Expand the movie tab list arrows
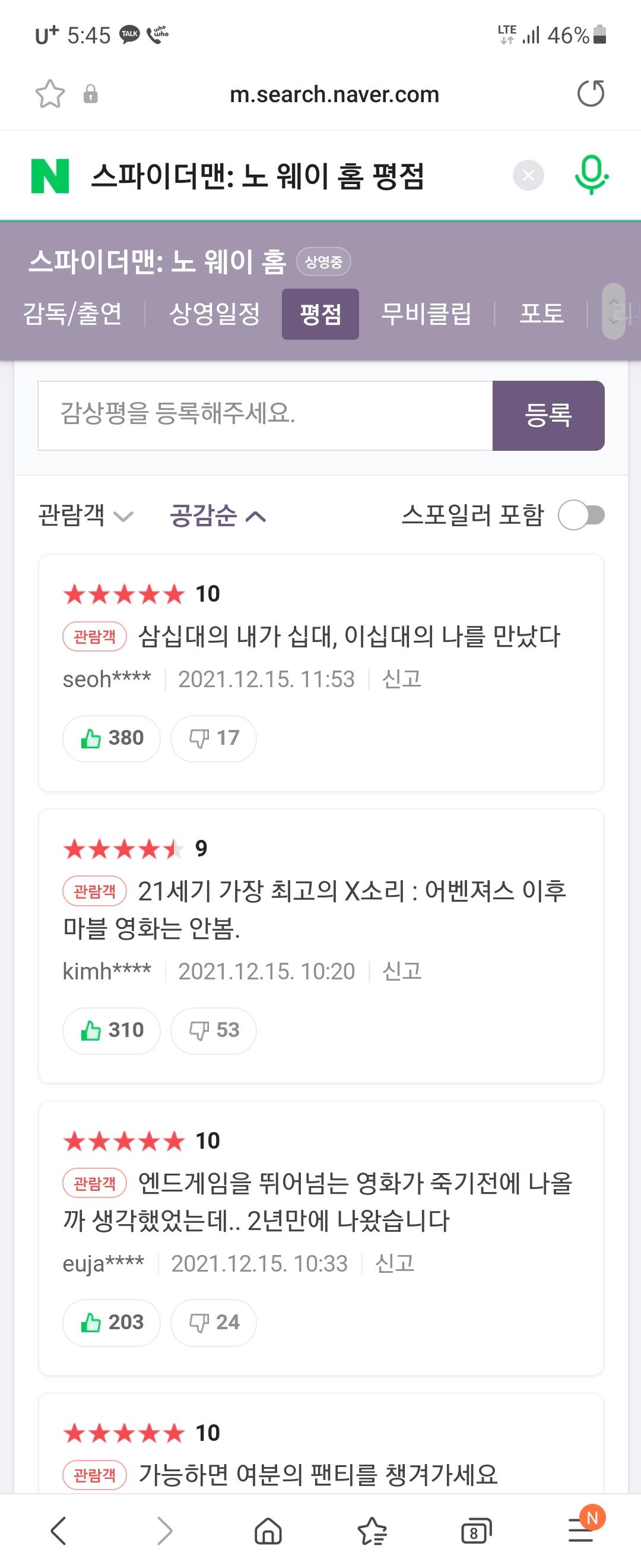 click(x=614, y=311)
